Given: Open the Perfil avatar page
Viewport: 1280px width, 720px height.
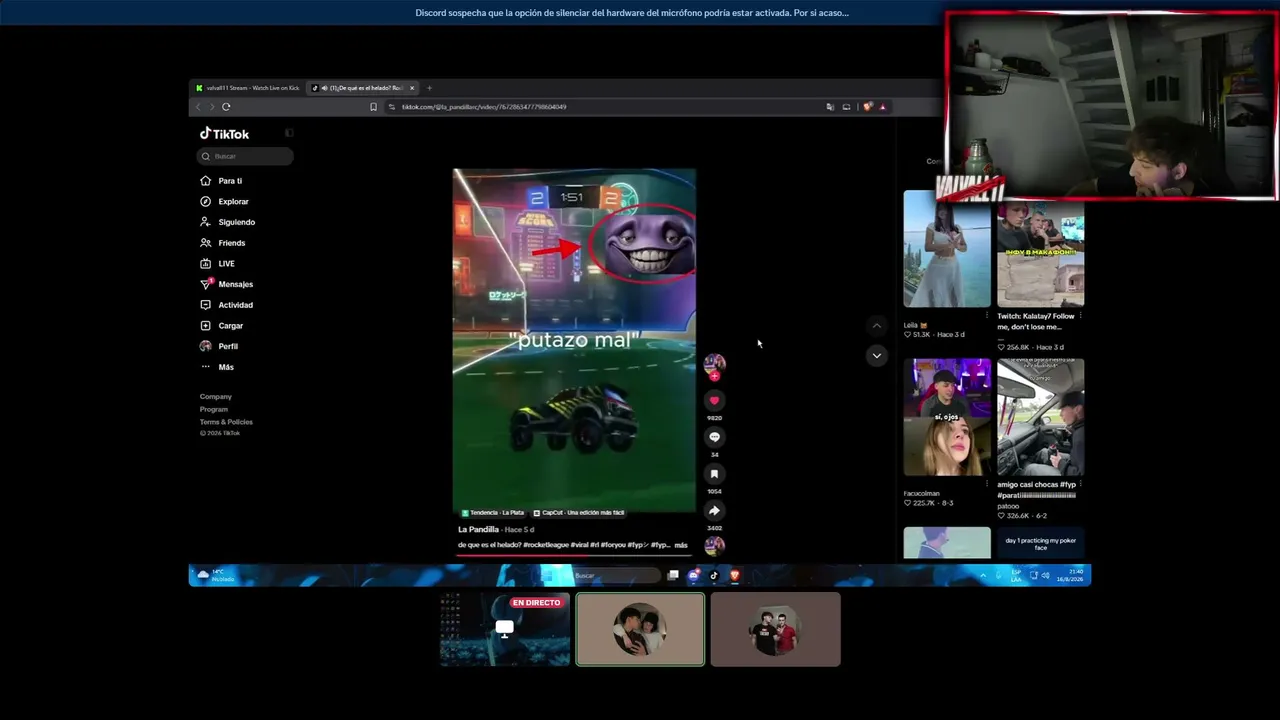Looking at the screenshot, I should pos(220,346).
